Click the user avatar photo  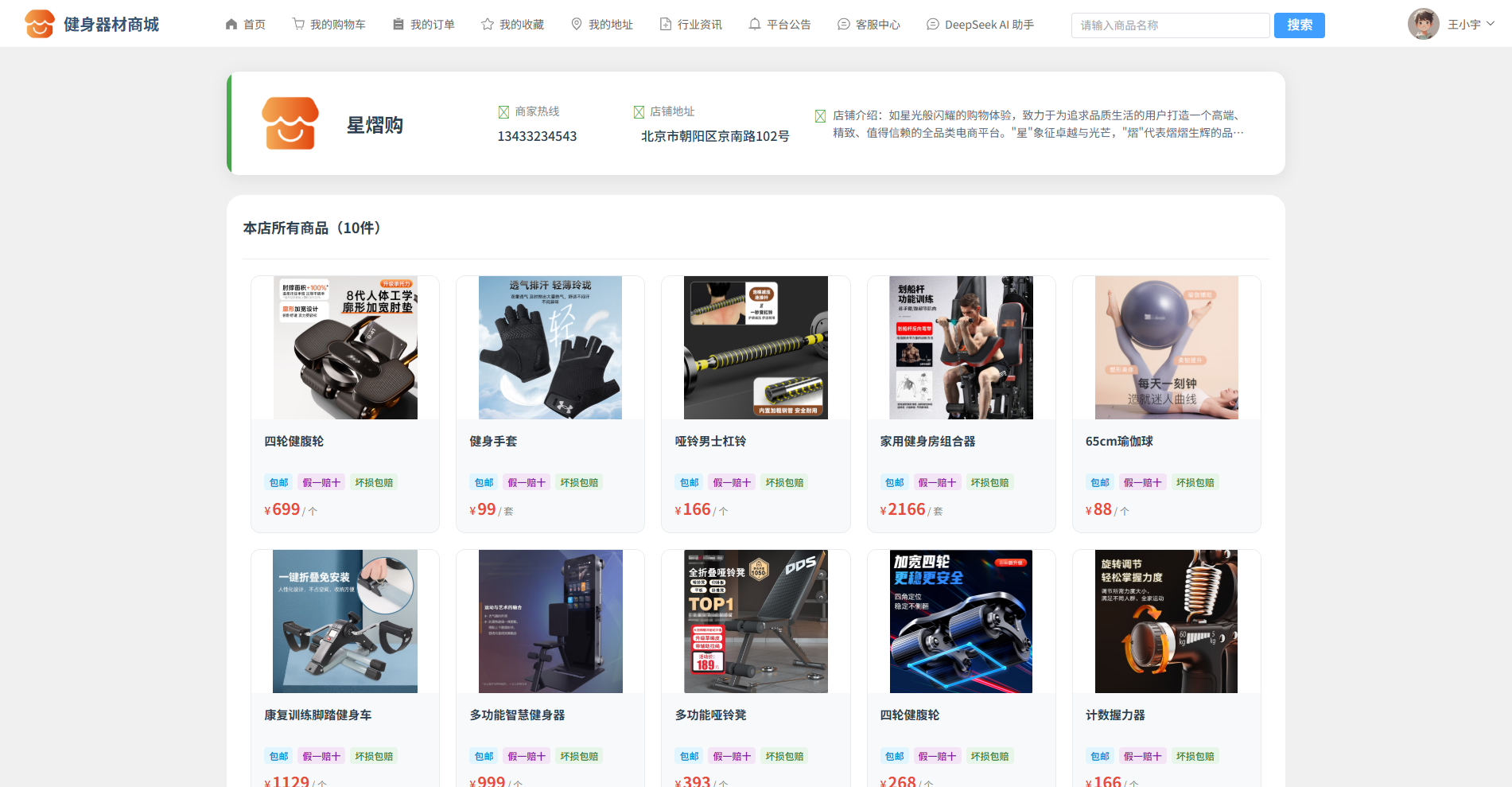tap(1423, 25)
